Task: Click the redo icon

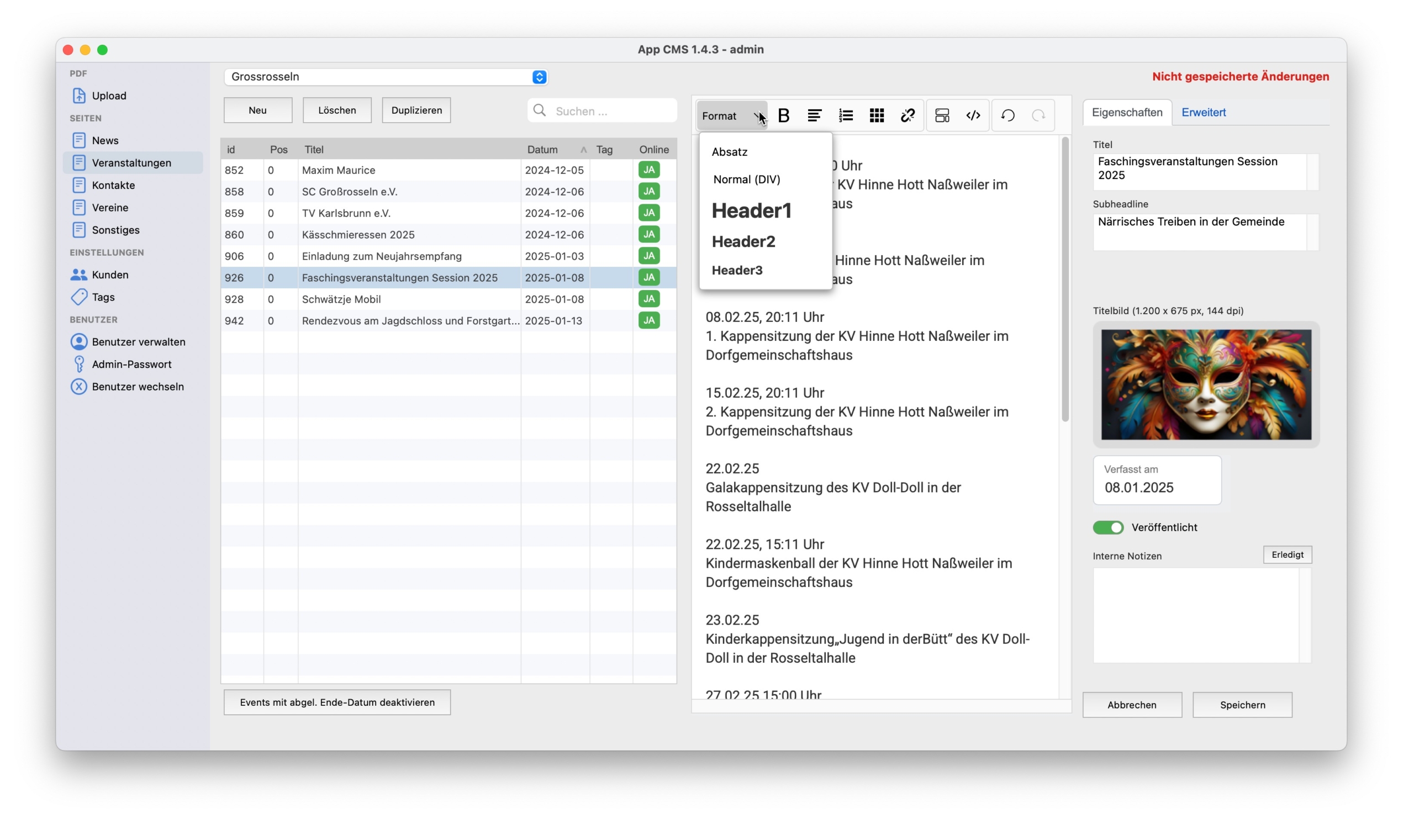Action: coord(1038,115)
